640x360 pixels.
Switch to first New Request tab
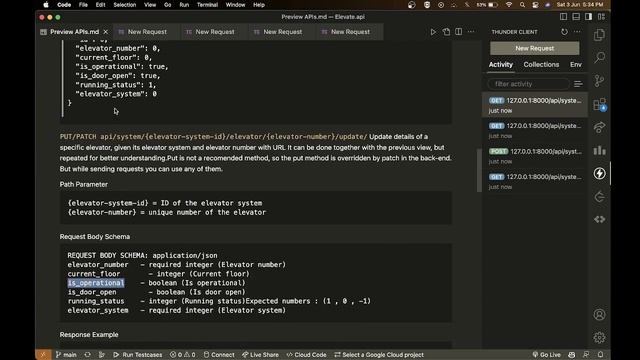pos(147,32)
